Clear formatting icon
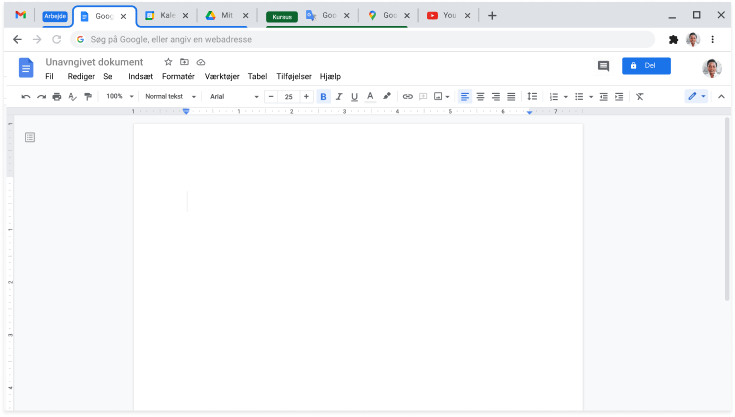This screenshot has width=735, height=417. (x=640, y=97)
